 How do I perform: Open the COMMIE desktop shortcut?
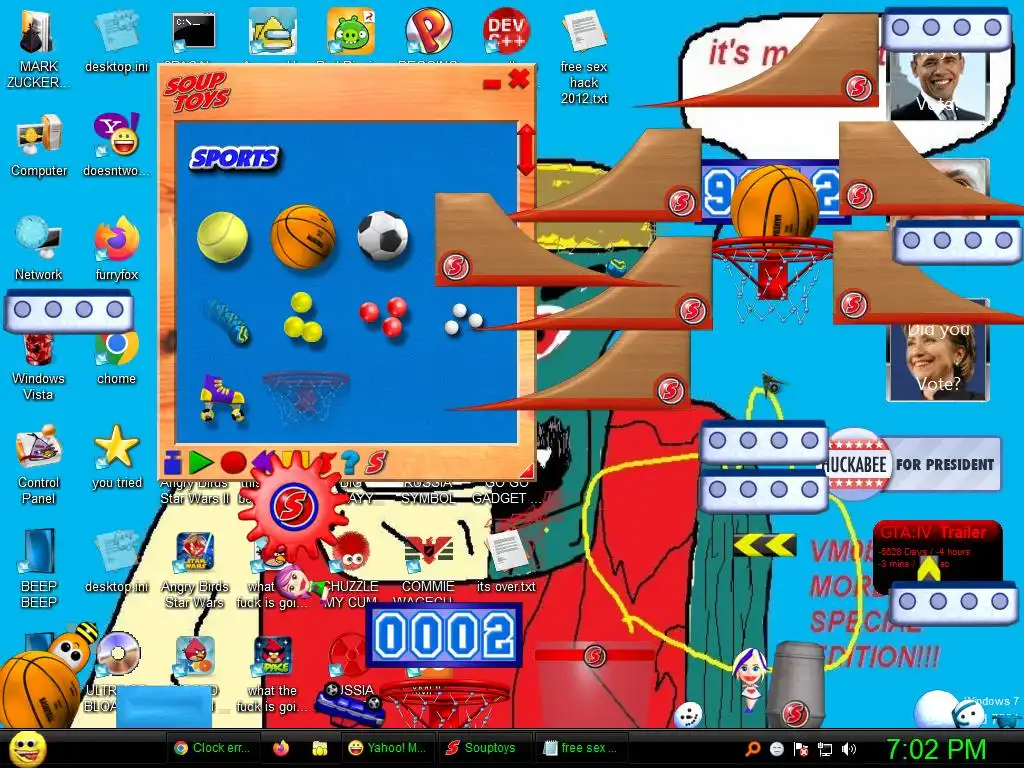[x=428, y=568]
